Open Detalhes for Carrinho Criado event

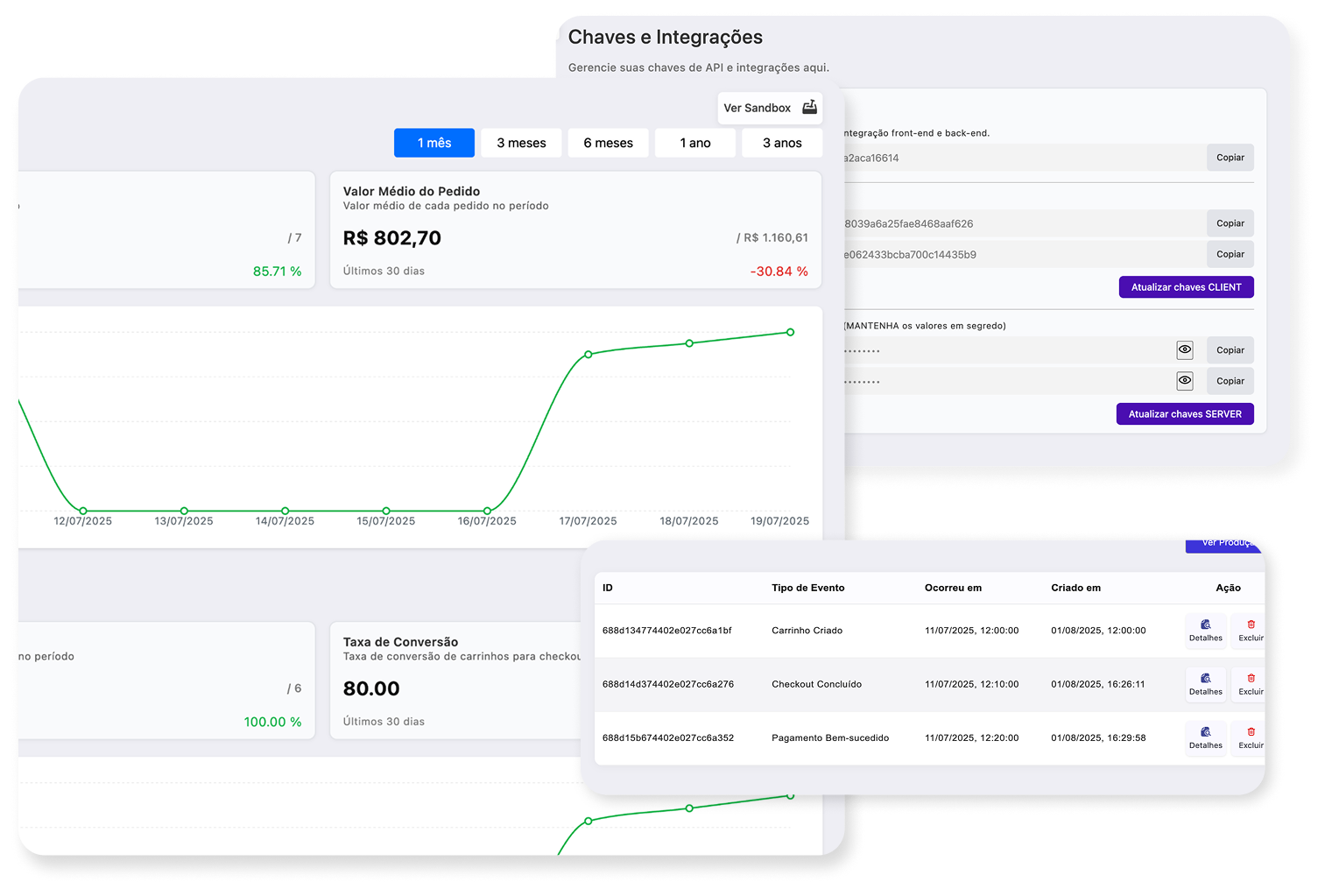pos(1205,631)
